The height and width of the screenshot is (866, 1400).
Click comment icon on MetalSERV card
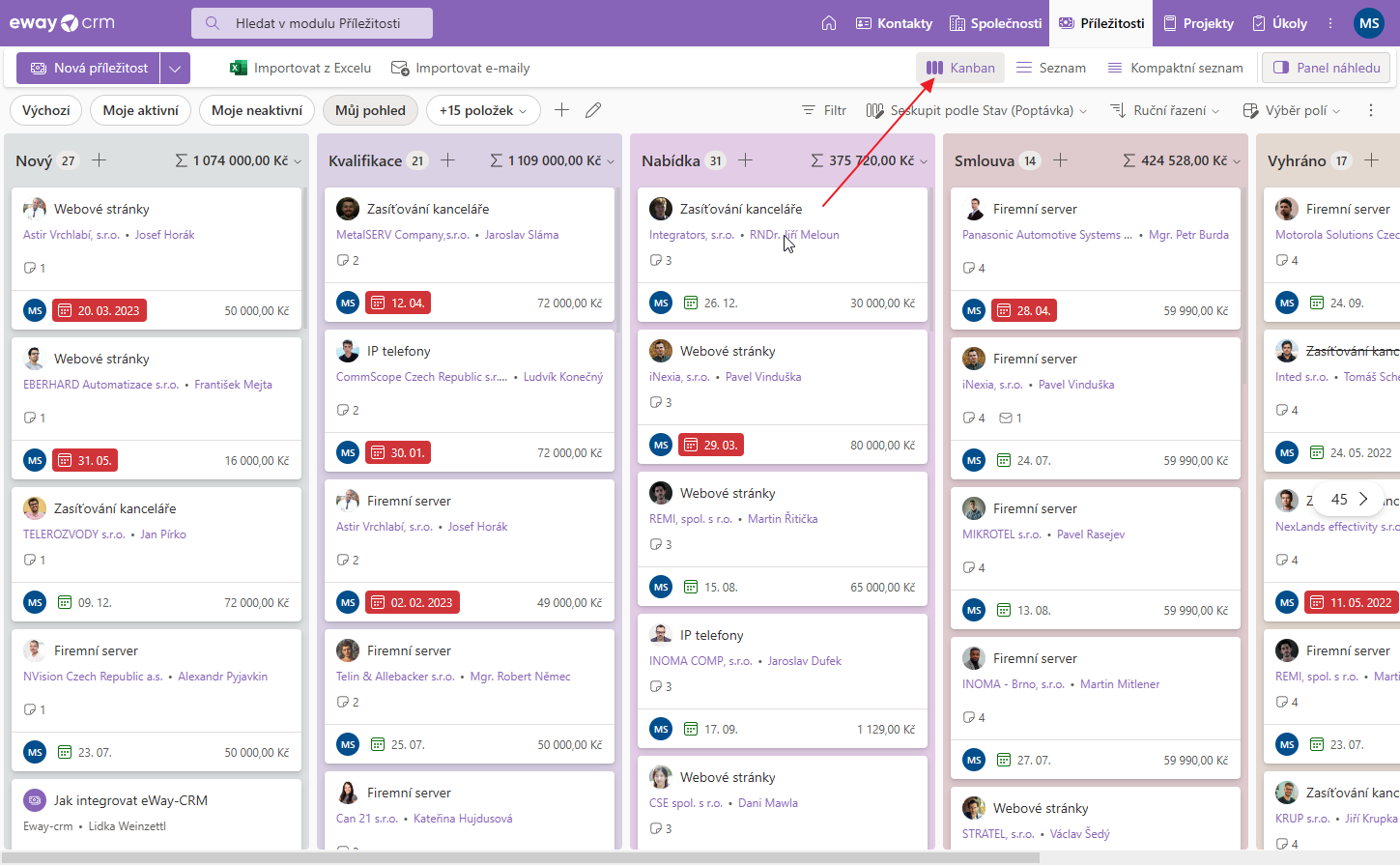click(342, 260)
